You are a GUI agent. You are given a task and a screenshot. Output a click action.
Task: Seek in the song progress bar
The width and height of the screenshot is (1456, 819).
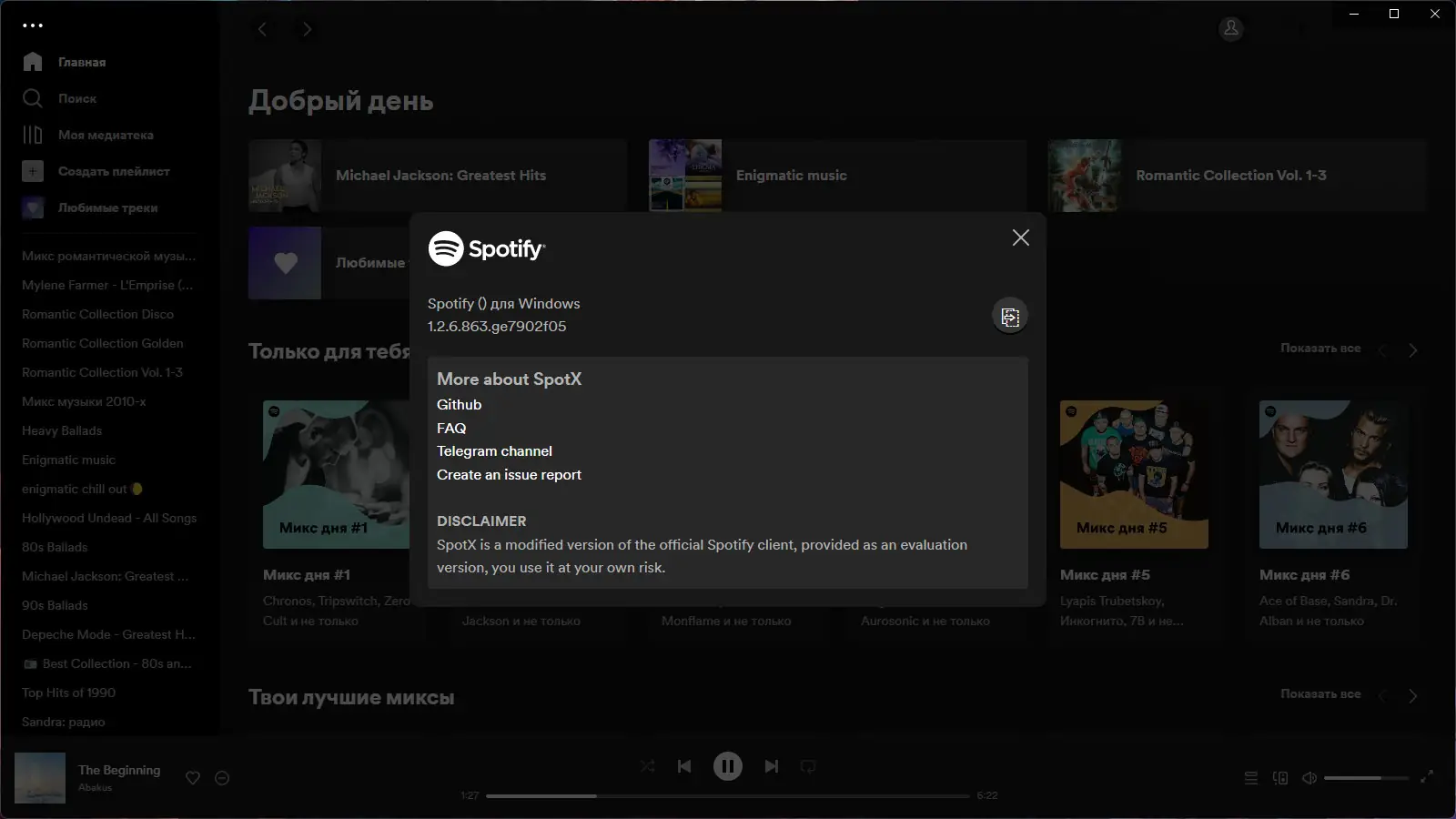point(728,795)
